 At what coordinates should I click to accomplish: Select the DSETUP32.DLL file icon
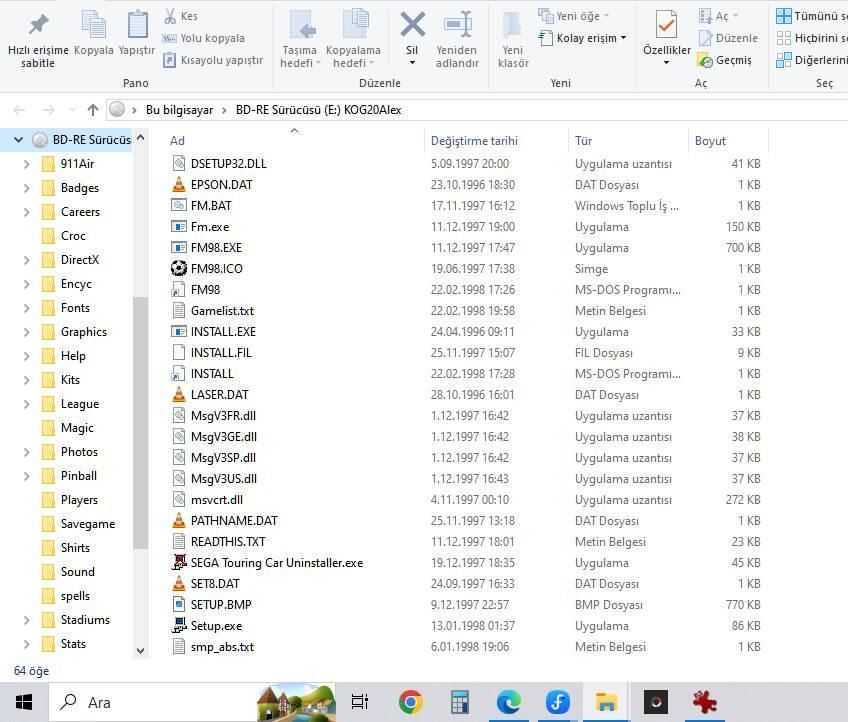click(178, 163)
